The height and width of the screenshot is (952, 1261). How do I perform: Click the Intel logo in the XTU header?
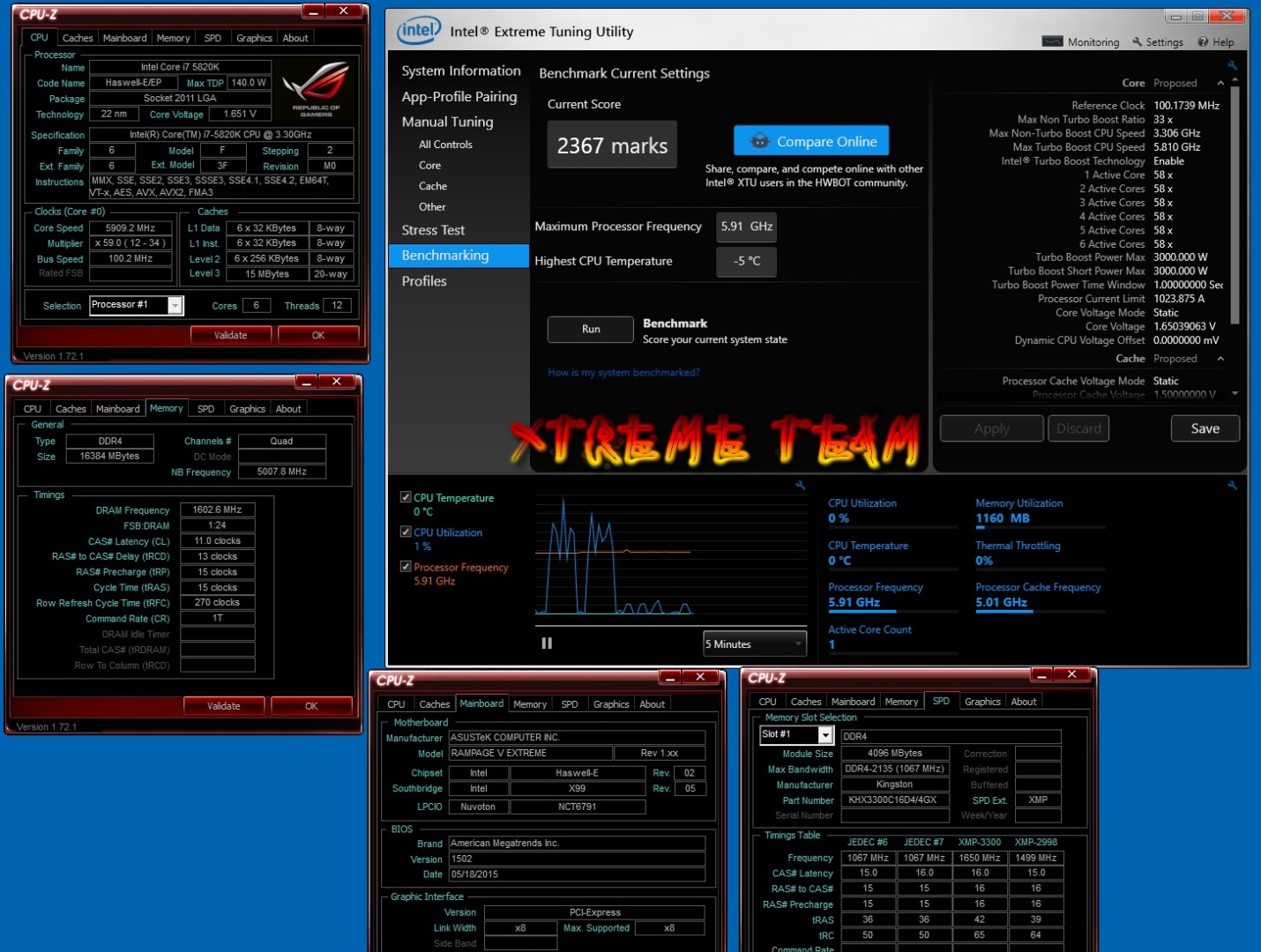pos(417,31)
